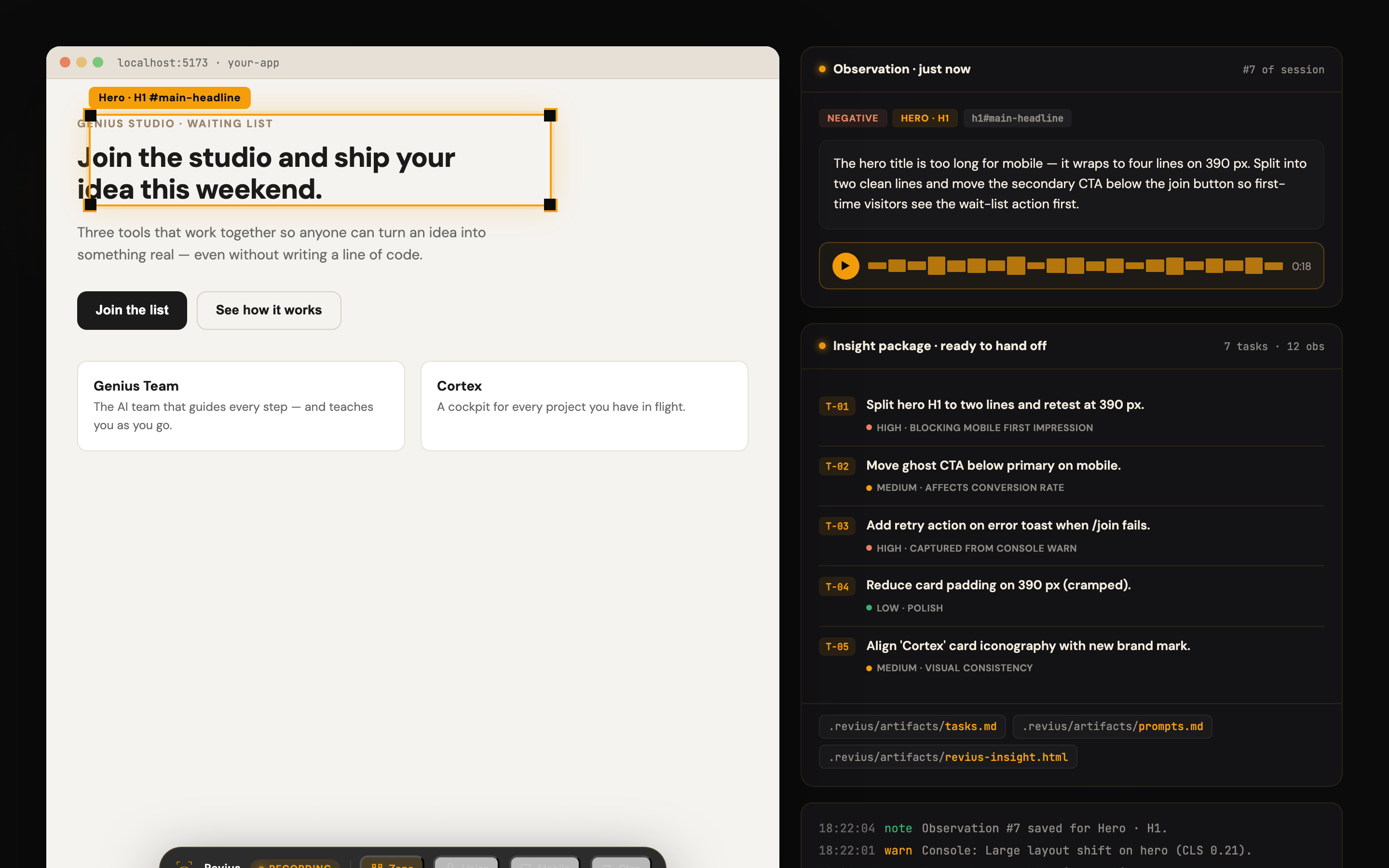Select the top-right selection handle on headline
The height and width of the screenshot is (868, 1389).
(550, 115)
